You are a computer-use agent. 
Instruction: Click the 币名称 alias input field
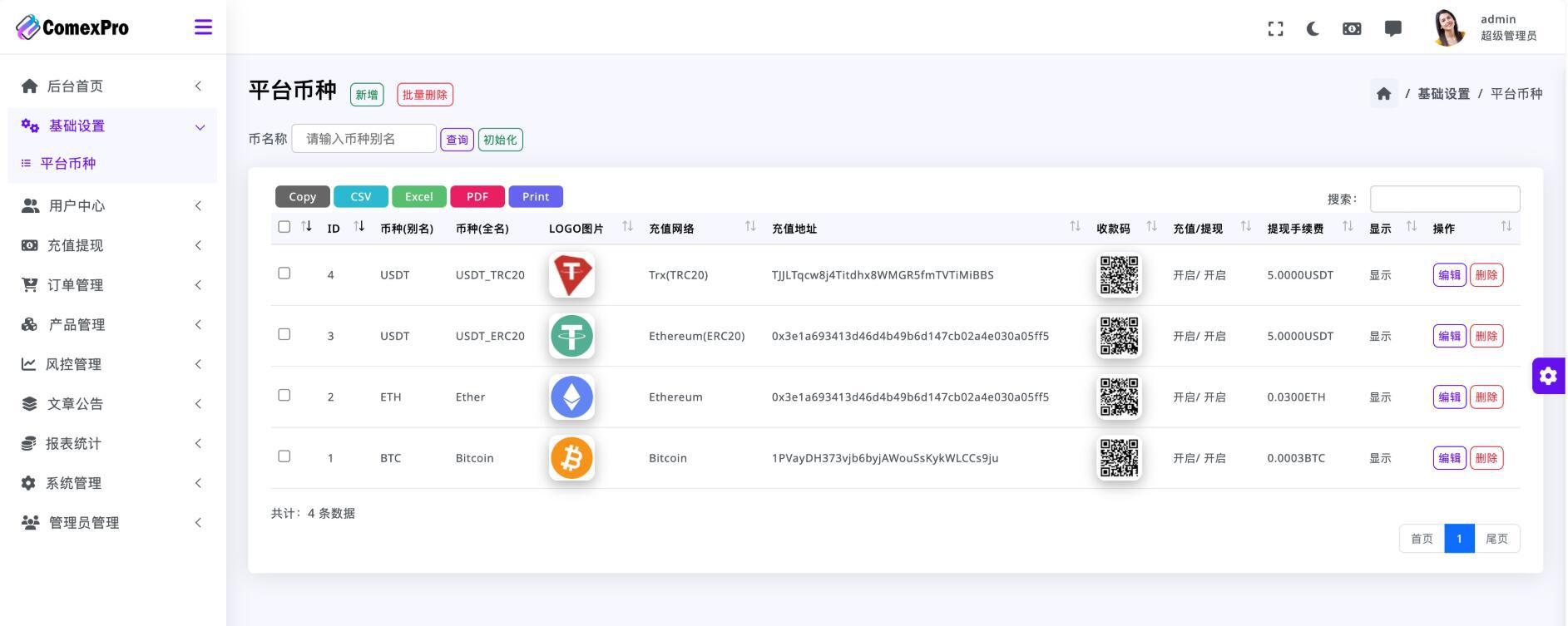(x=364, y=139)
